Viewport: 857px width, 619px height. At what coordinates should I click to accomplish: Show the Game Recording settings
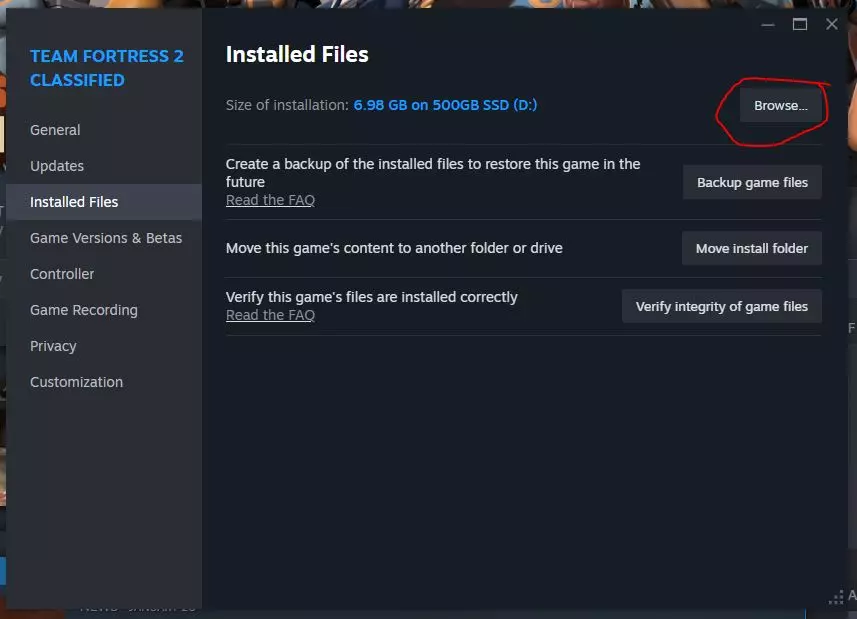tap(84, 310)
